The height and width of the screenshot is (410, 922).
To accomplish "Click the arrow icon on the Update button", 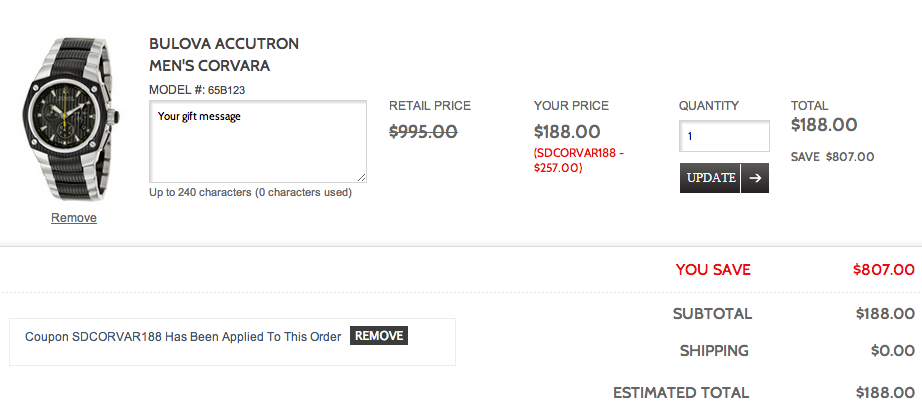I will click(755, 178).
